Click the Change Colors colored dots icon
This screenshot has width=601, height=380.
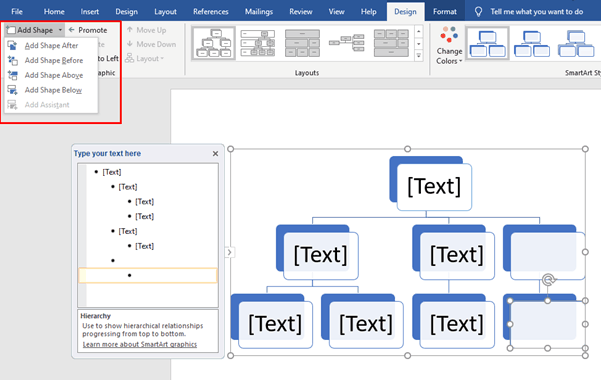coord(449,35)
